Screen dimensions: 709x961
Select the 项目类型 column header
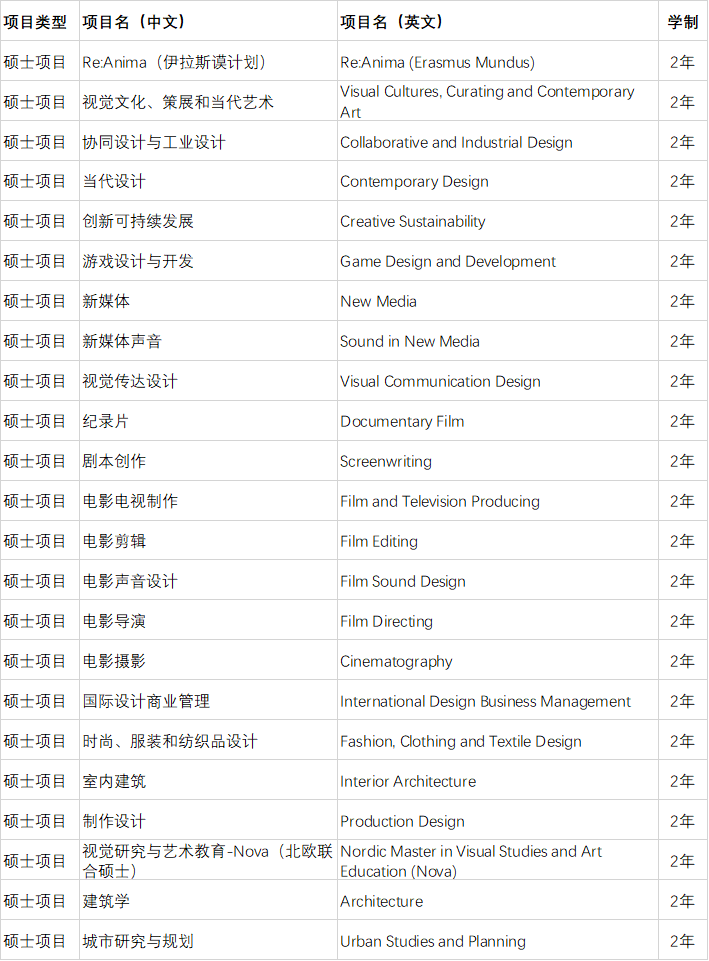click(40, 21)
